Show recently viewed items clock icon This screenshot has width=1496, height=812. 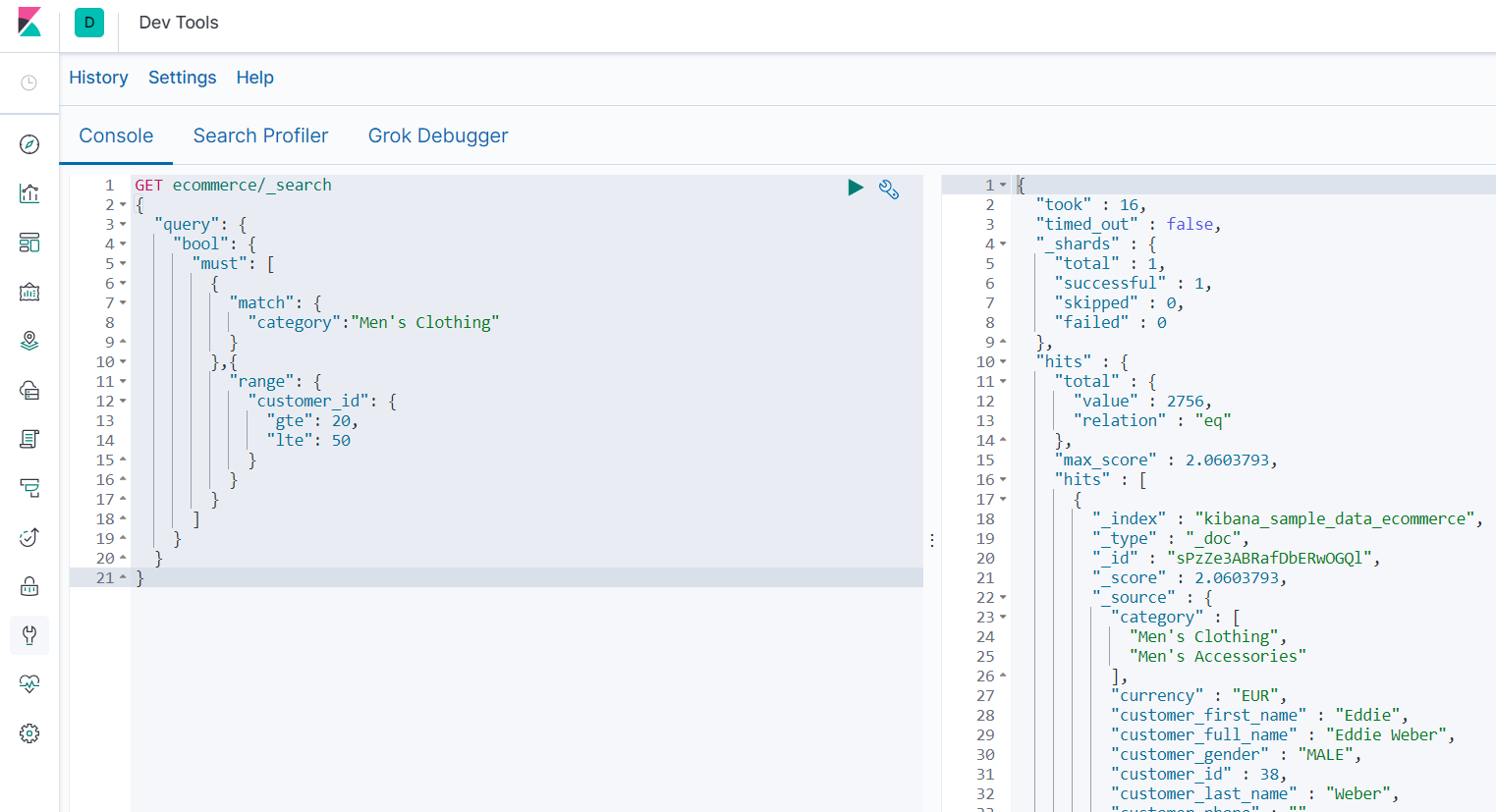coord(29,82)
